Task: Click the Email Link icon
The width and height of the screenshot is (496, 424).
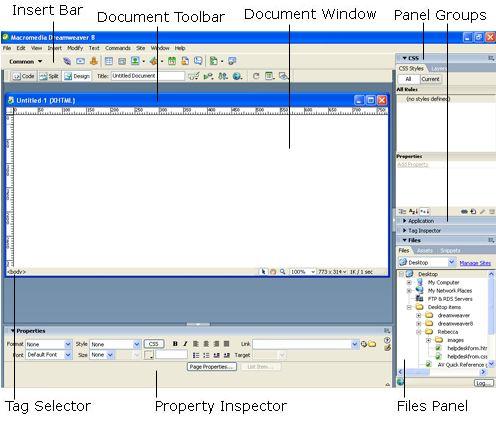Action: coord(80,61)
